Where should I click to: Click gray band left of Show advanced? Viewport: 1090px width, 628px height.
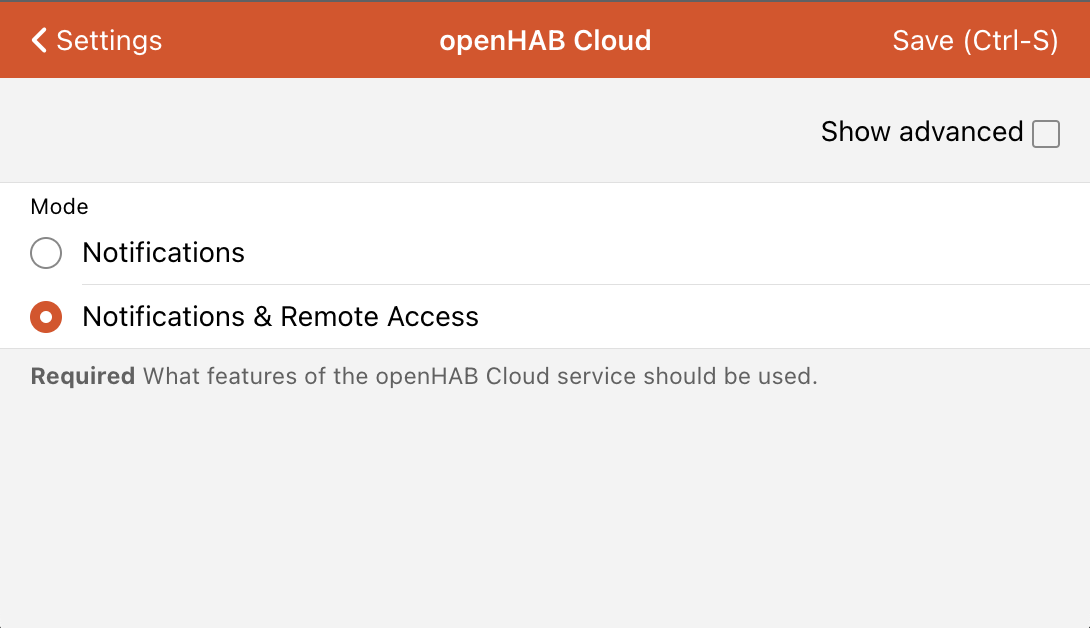click(x=400, y=132)
